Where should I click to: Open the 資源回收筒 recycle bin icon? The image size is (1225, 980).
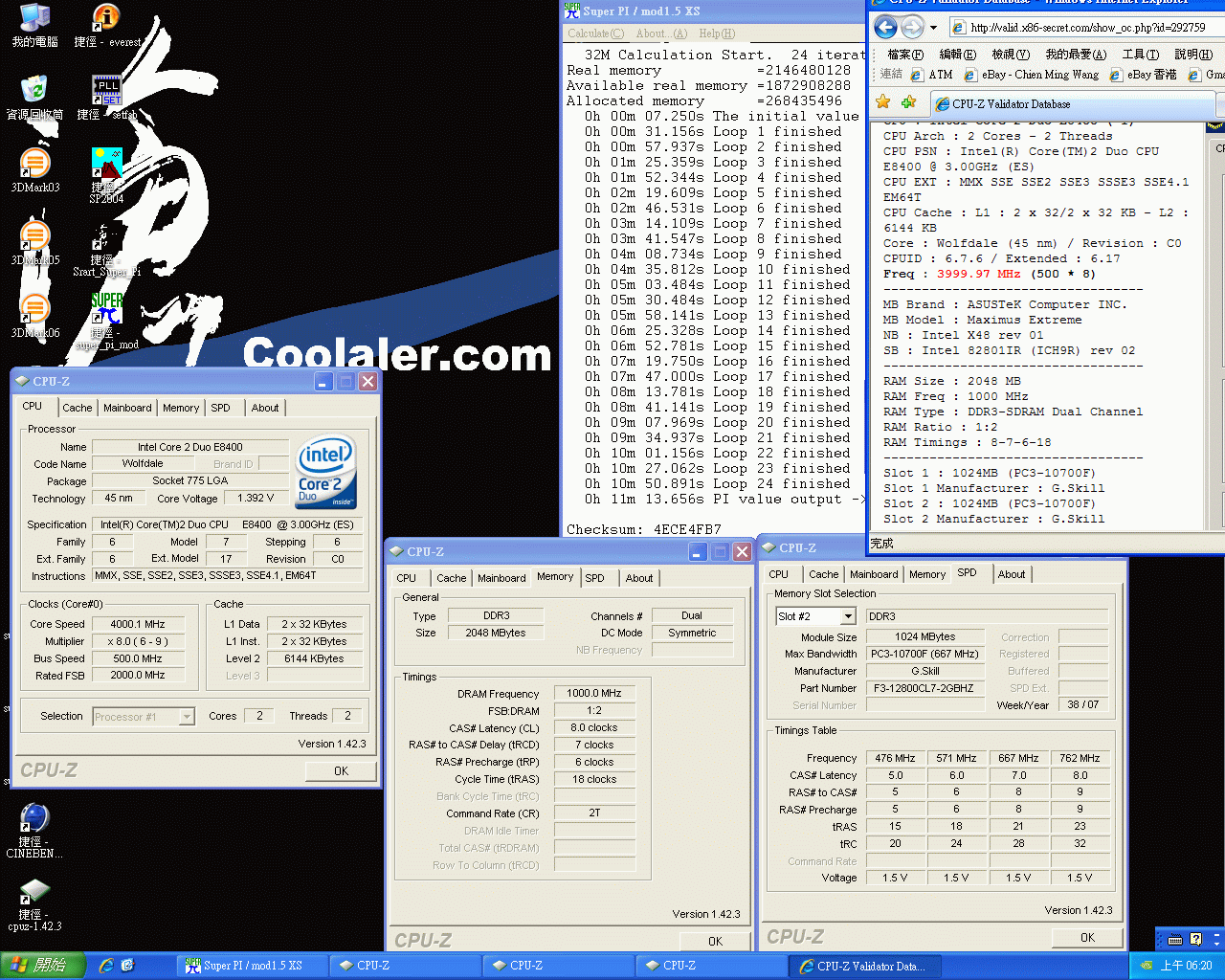coord(35,99)
